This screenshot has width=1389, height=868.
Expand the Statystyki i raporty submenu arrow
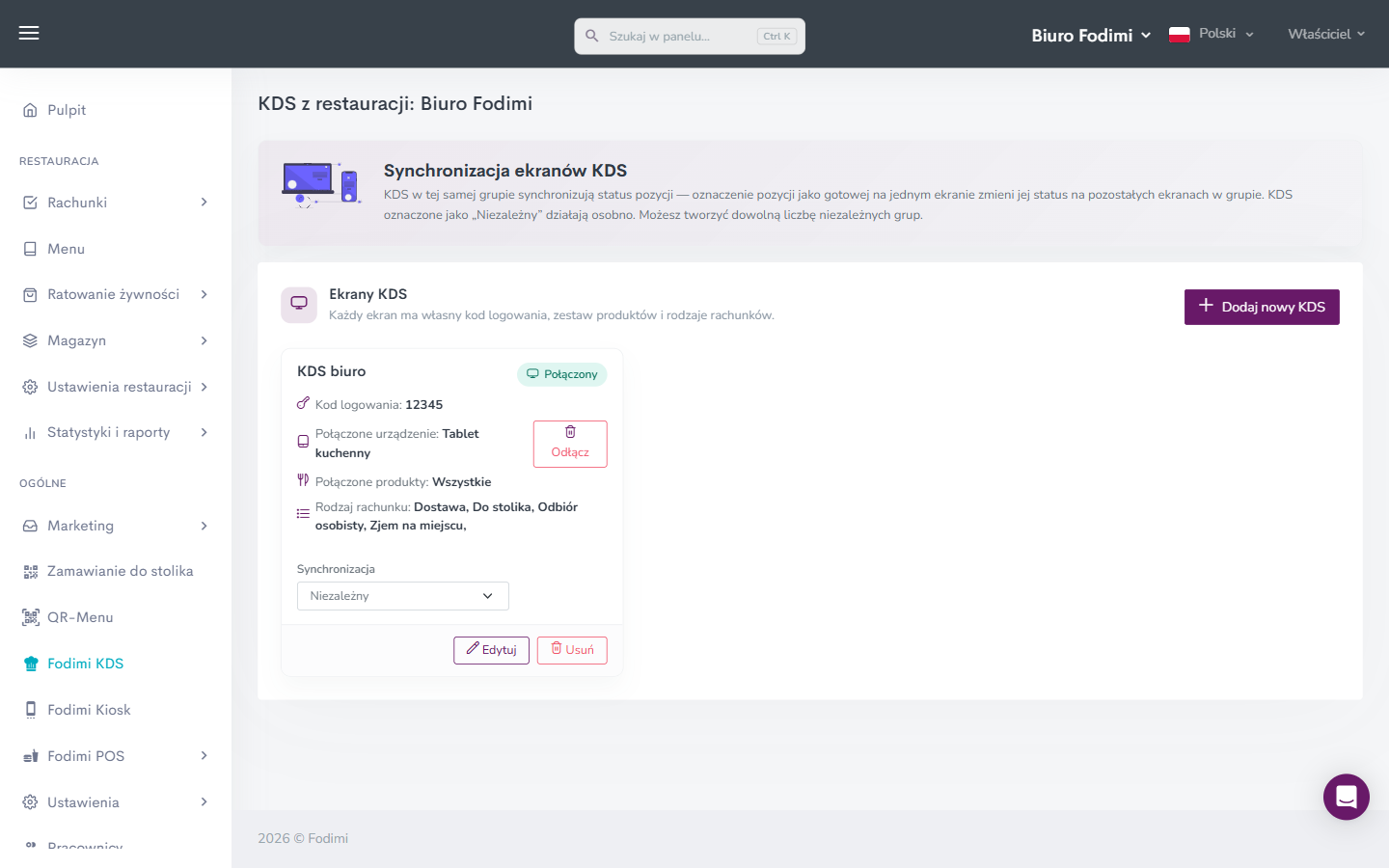[x=204, y=432]
